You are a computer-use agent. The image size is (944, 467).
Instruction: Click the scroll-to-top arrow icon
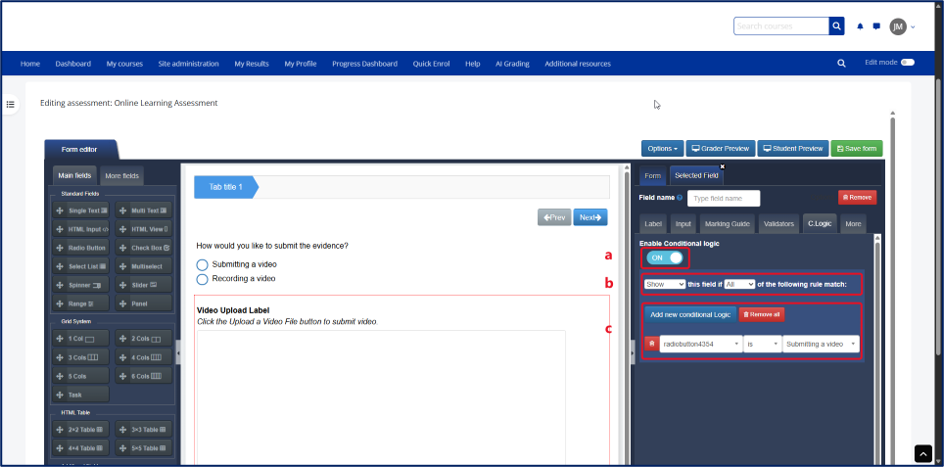(923, 453)
